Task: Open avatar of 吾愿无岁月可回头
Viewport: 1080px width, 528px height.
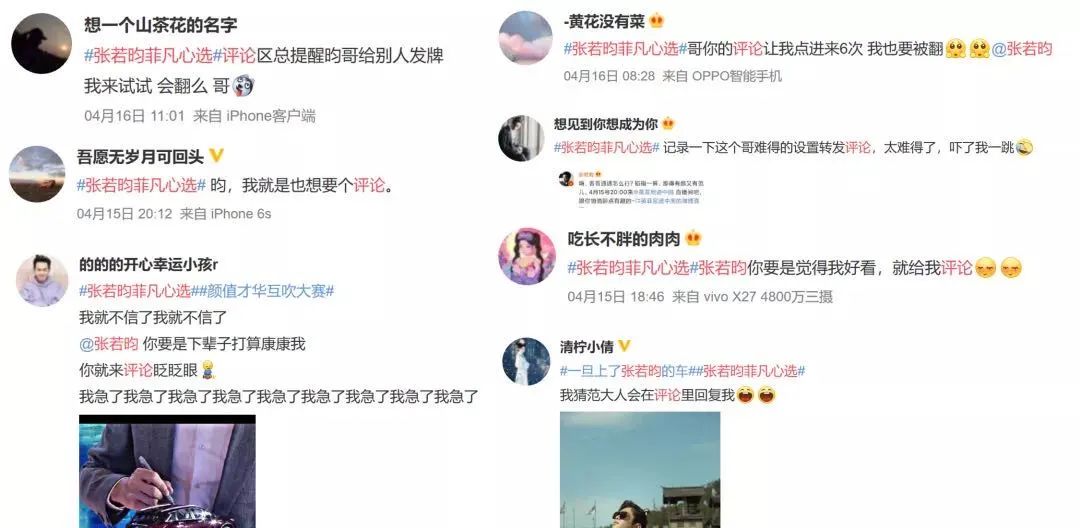Action: (x=37, y=174)
